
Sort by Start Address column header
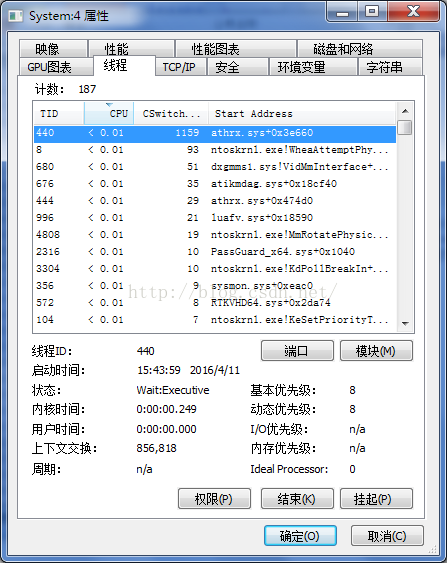click(x=302, y=113)
